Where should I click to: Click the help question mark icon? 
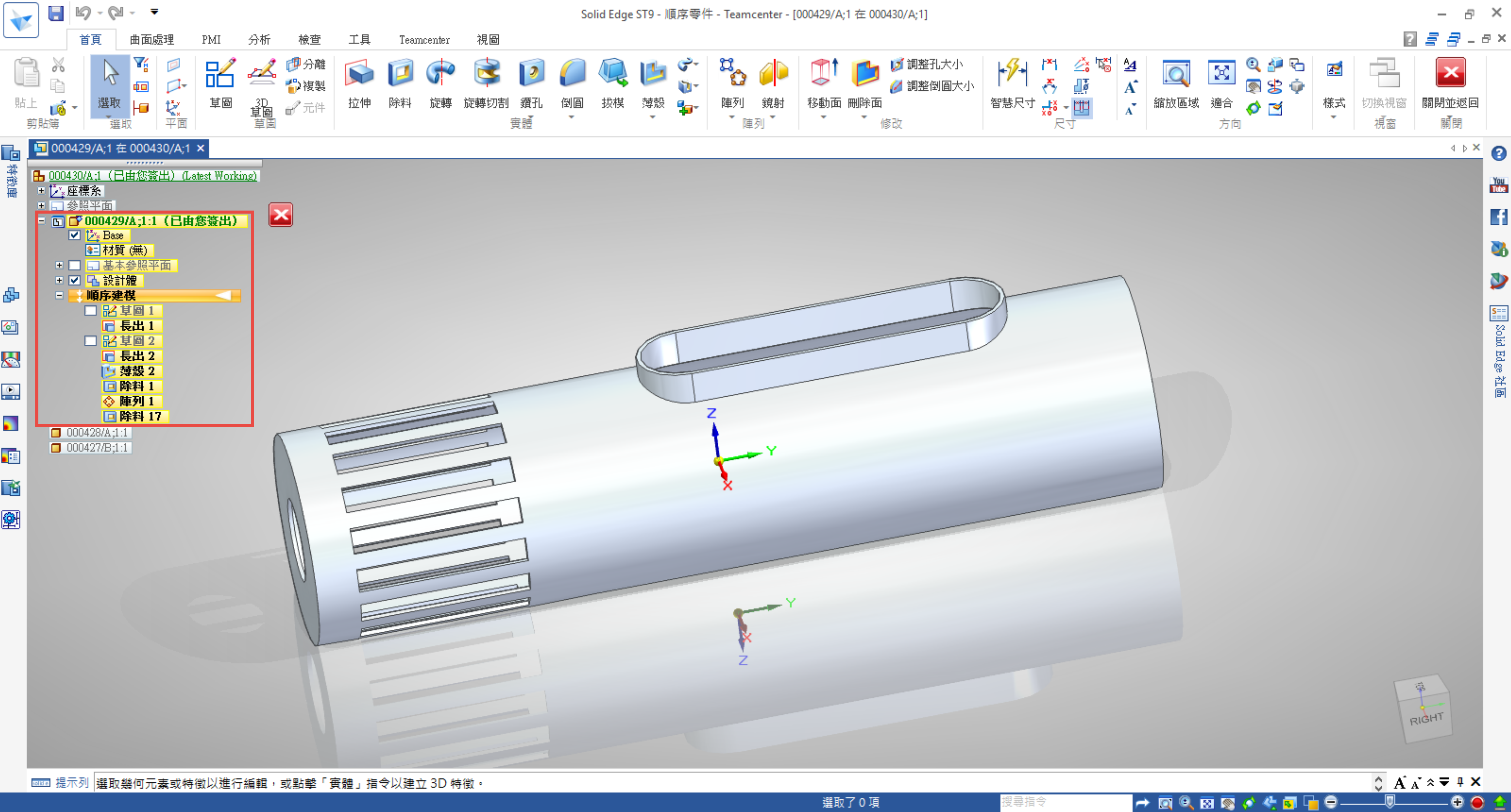(1499, 153)
